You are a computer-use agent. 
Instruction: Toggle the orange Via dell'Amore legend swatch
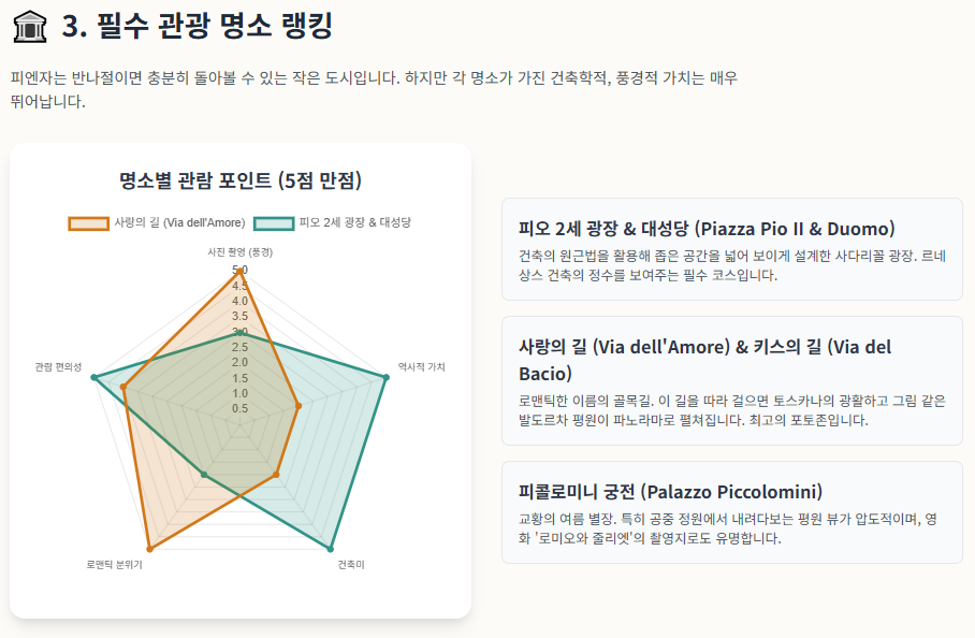[x=88, y=223]
